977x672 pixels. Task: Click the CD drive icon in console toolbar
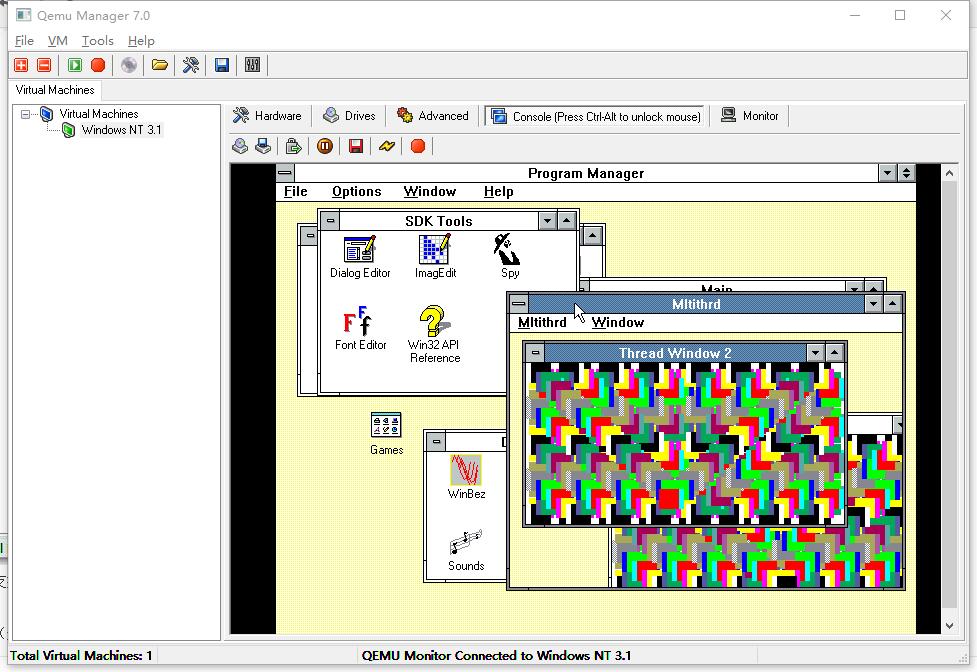click(240, 146)
